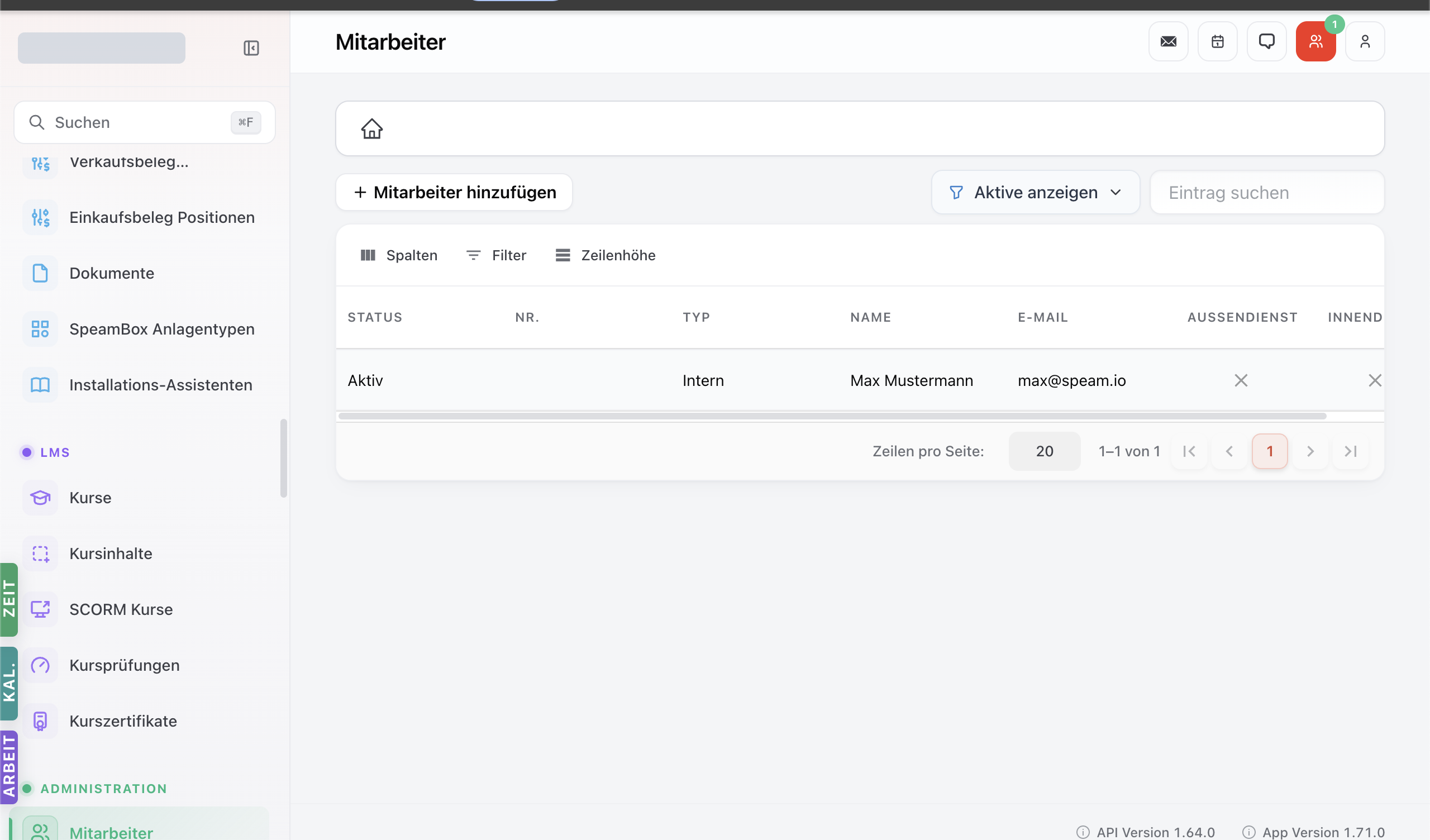
Task: Click the LMS section heading
Action: click(55, 452)
